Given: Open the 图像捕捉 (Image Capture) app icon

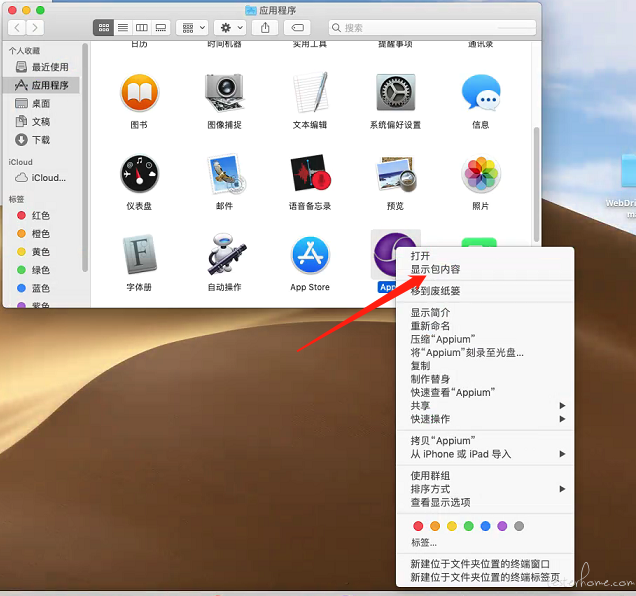Looking at the screenshot, I should click(x=224, y=93).
